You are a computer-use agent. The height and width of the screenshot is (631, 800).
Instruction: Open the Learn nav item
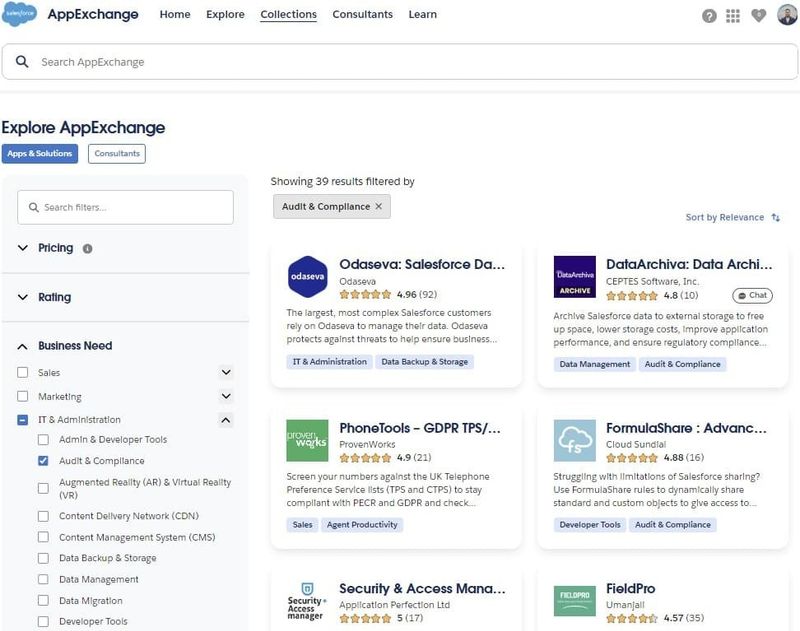click(x=422, y=14)
